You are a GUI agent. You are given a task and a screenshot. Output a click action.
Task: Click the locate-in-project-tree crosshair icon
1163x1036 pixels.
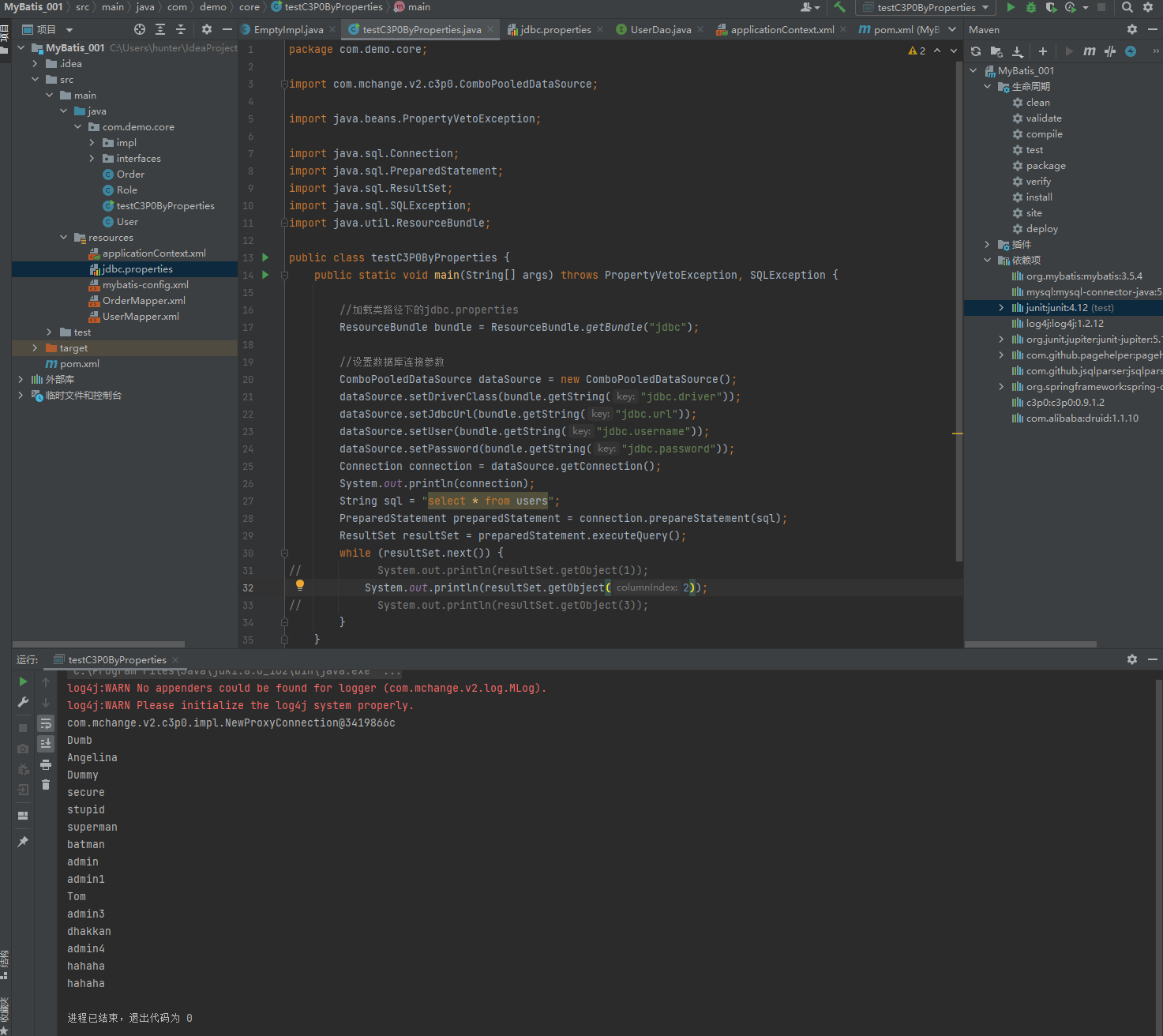140,29
